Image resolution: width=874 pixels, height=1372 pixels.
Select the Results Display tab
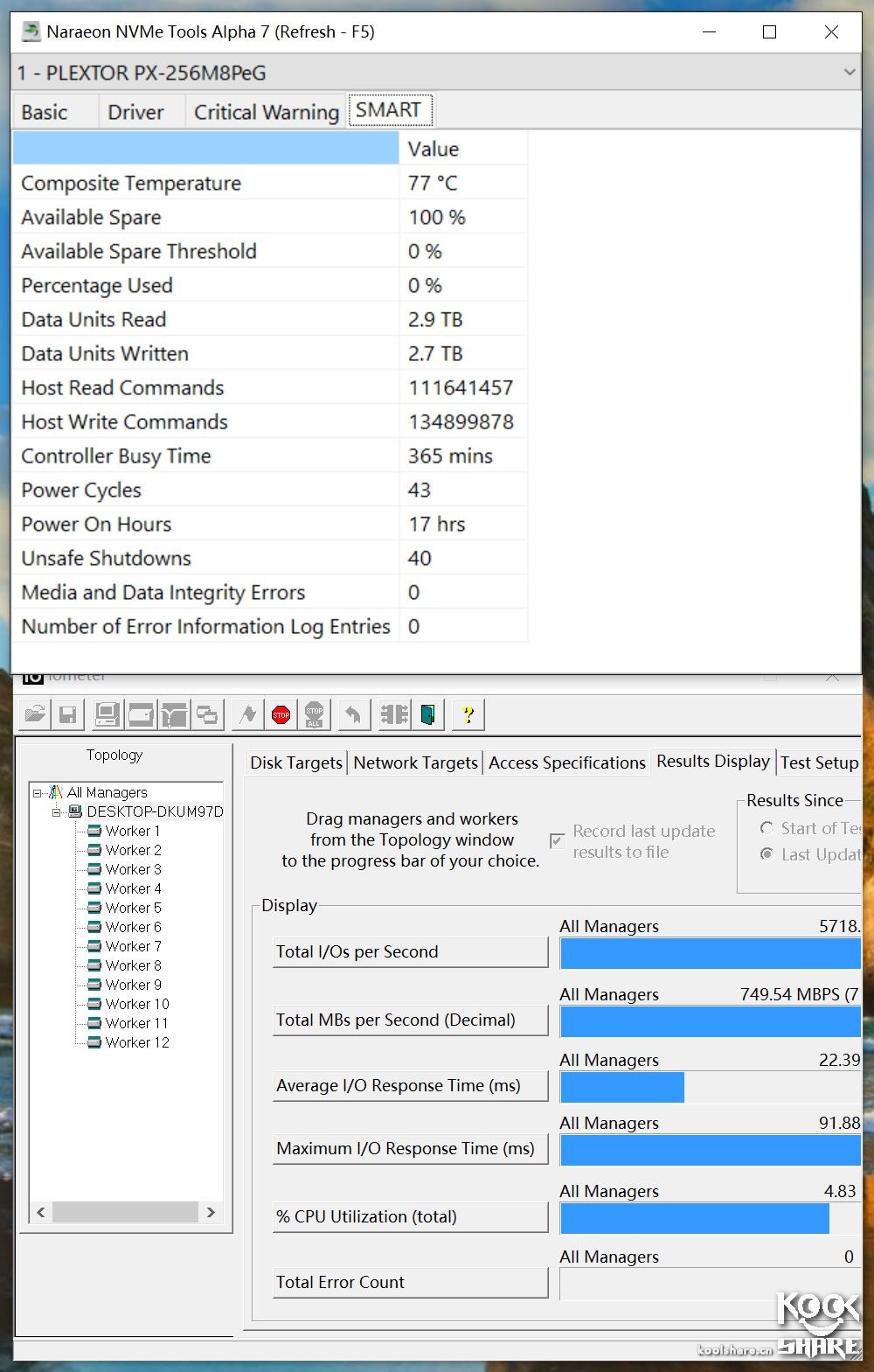tap(713, 761)
